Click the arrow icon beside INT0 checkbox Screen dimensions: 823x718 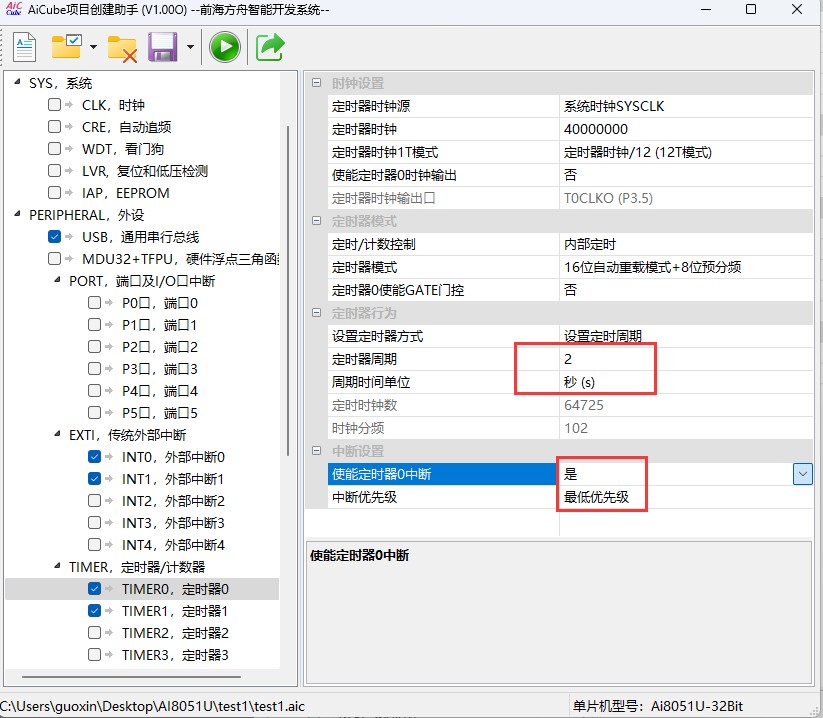point(109,457)
